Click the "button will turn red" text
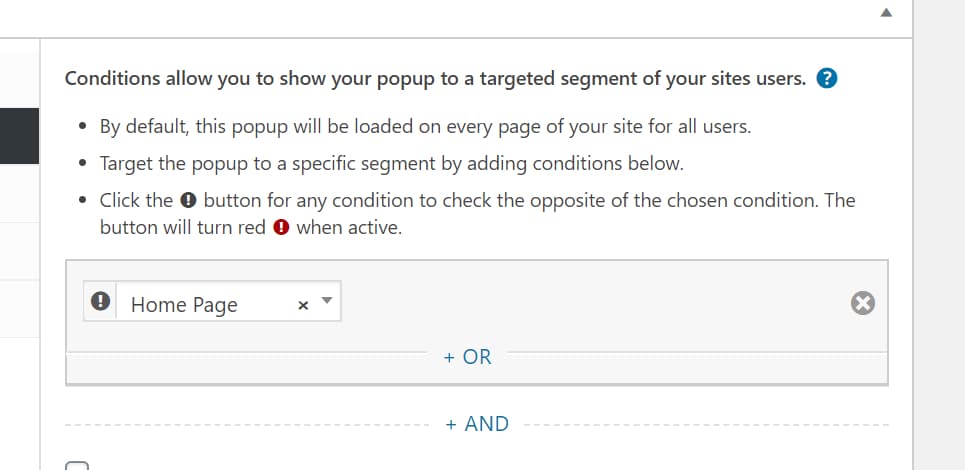 point(182,227)
